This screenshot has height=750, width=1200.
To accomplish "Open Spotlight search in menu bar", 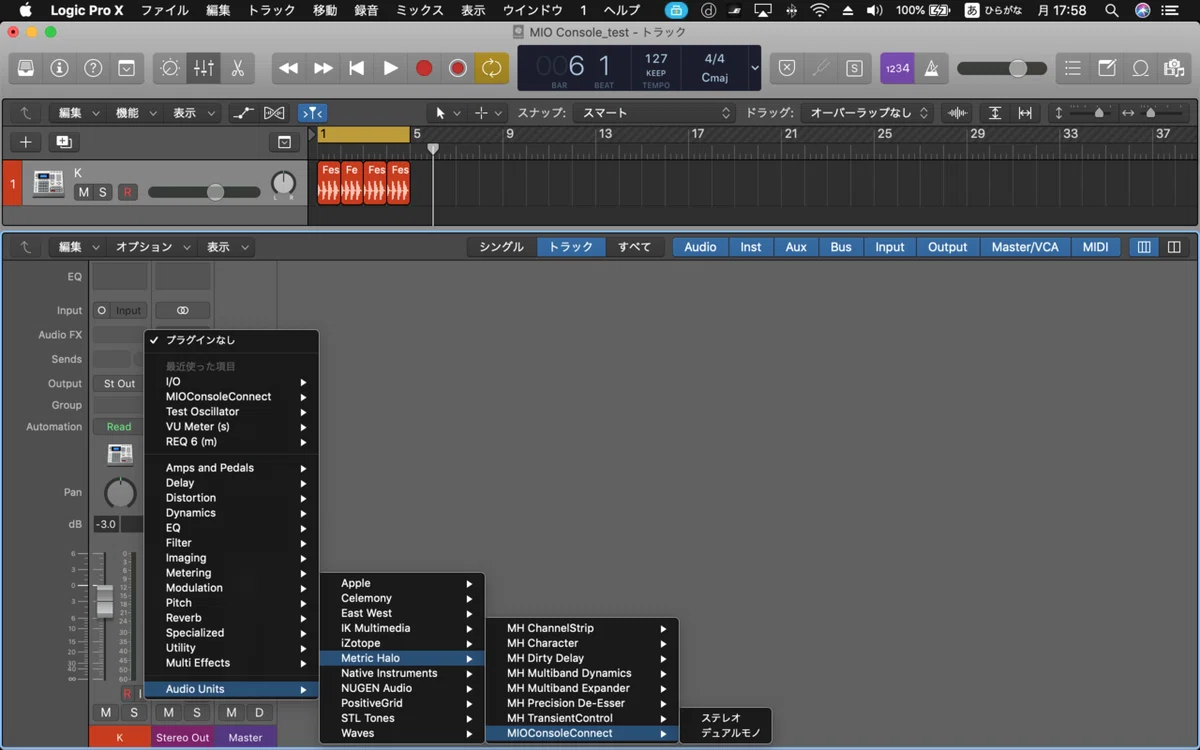I will click(1111, 10).
